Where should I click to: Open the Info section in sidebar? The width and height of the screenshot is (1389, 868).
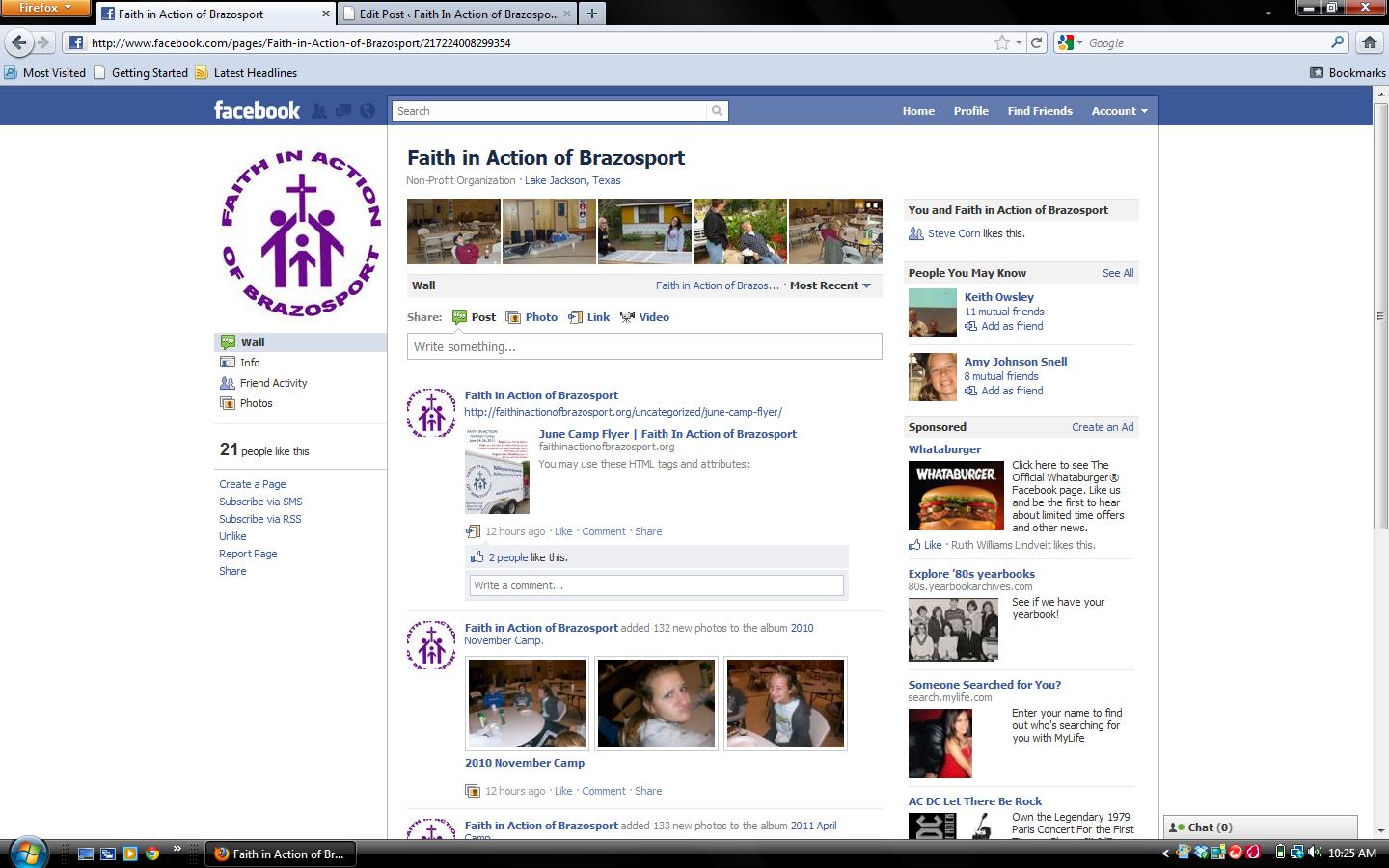tap(250, 363)
